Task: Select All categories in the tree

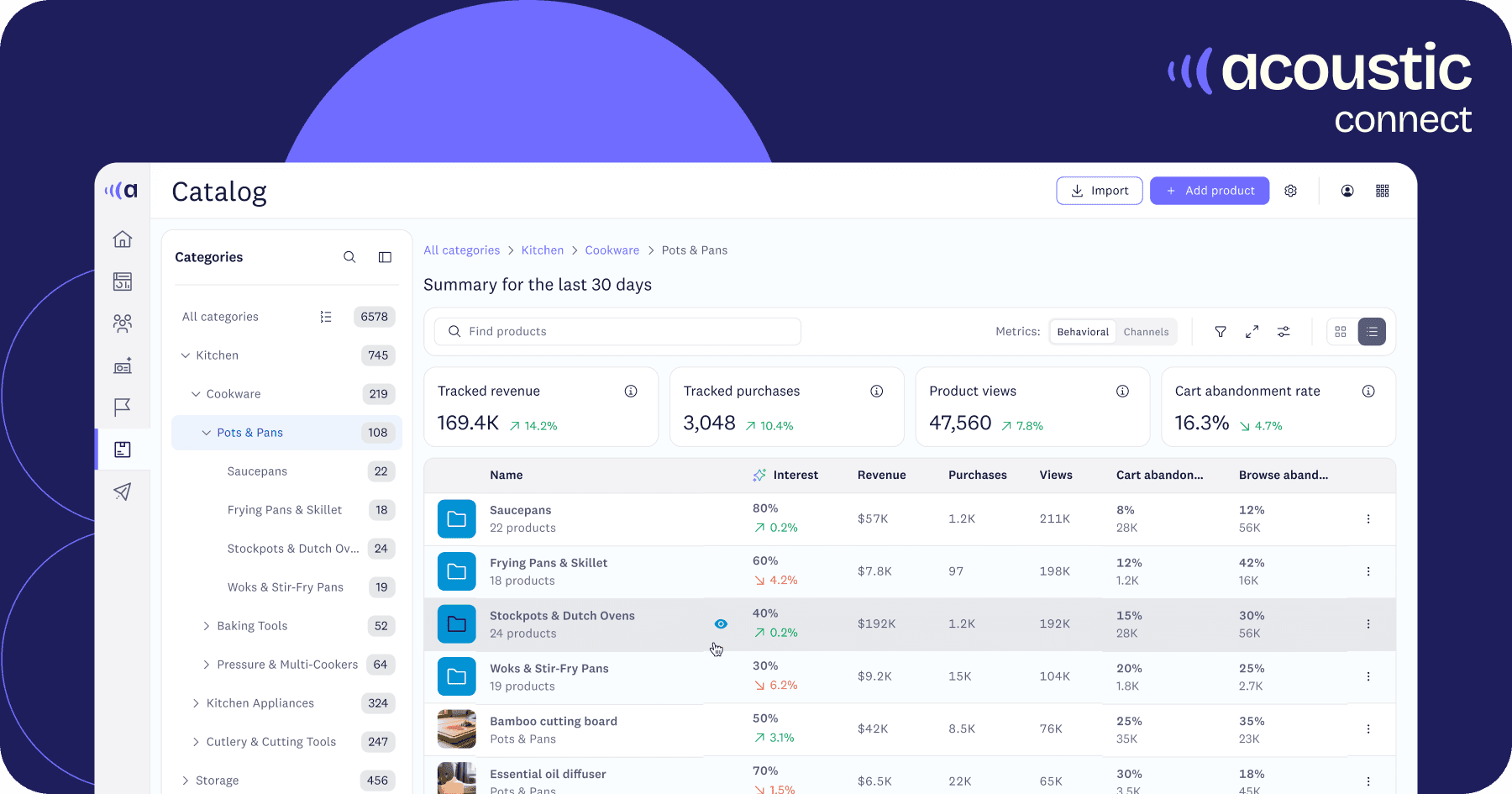Action: coord(220,317)
